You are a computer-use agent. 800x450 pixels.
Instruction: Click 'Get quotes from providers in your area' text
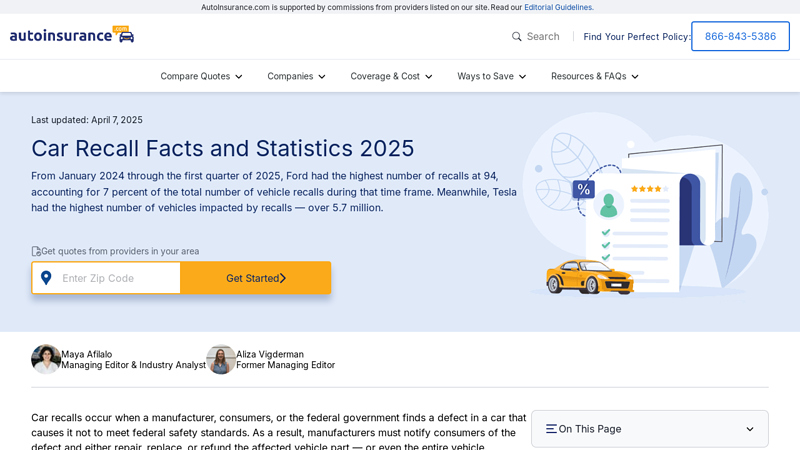click(x=120, y=251)
